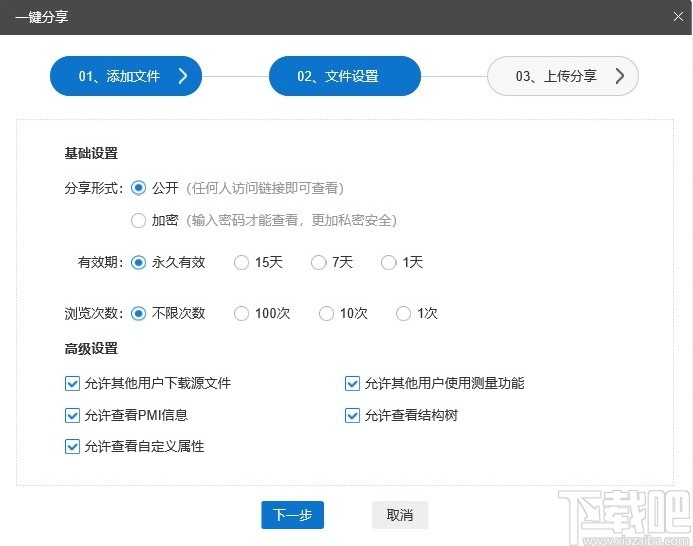Open step 03、上传分享
Viewport: 693px width, 546px height.
[563, 76]
